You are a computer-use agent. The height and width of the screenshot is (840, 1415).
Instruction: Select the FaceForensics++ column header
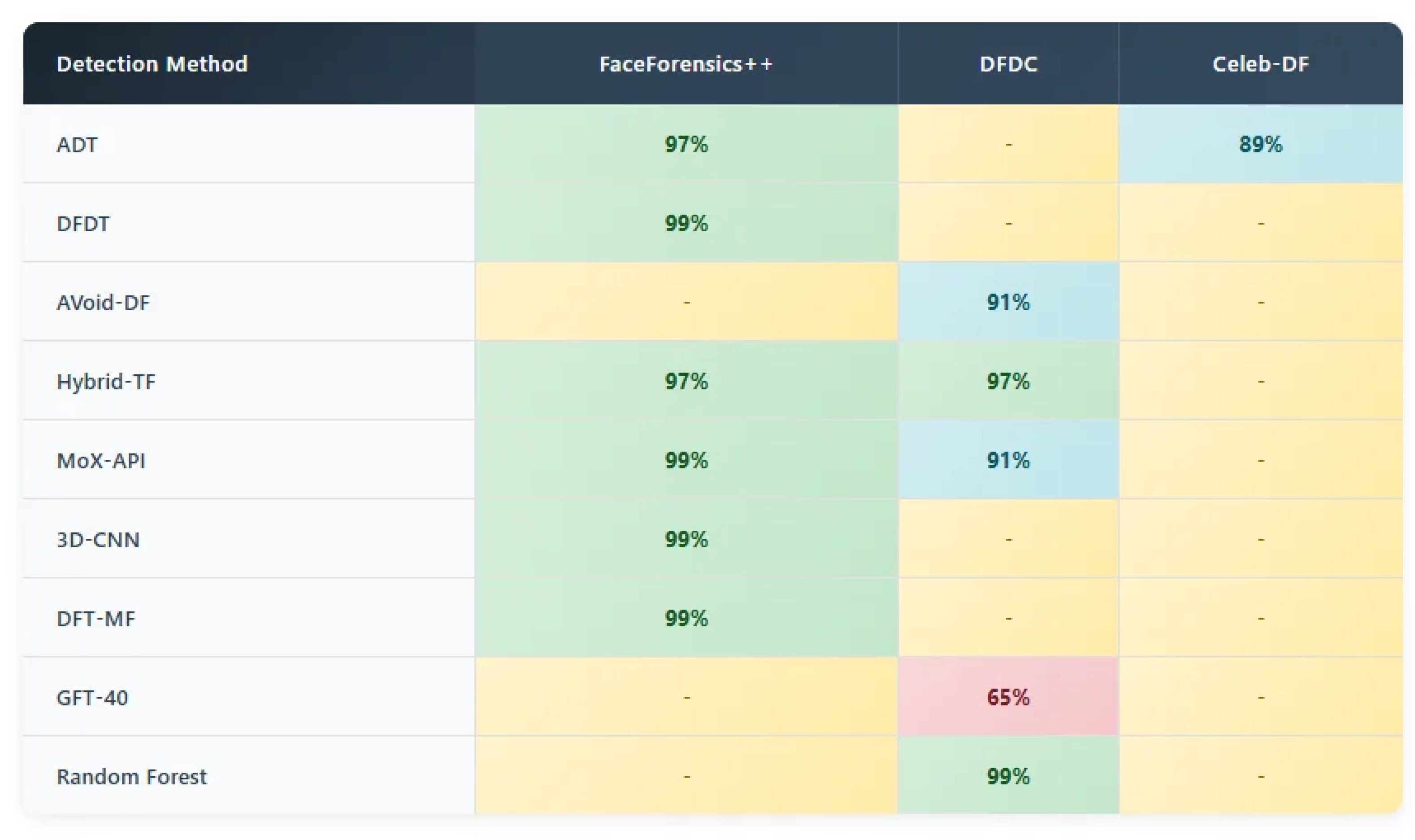pos(686,64)
